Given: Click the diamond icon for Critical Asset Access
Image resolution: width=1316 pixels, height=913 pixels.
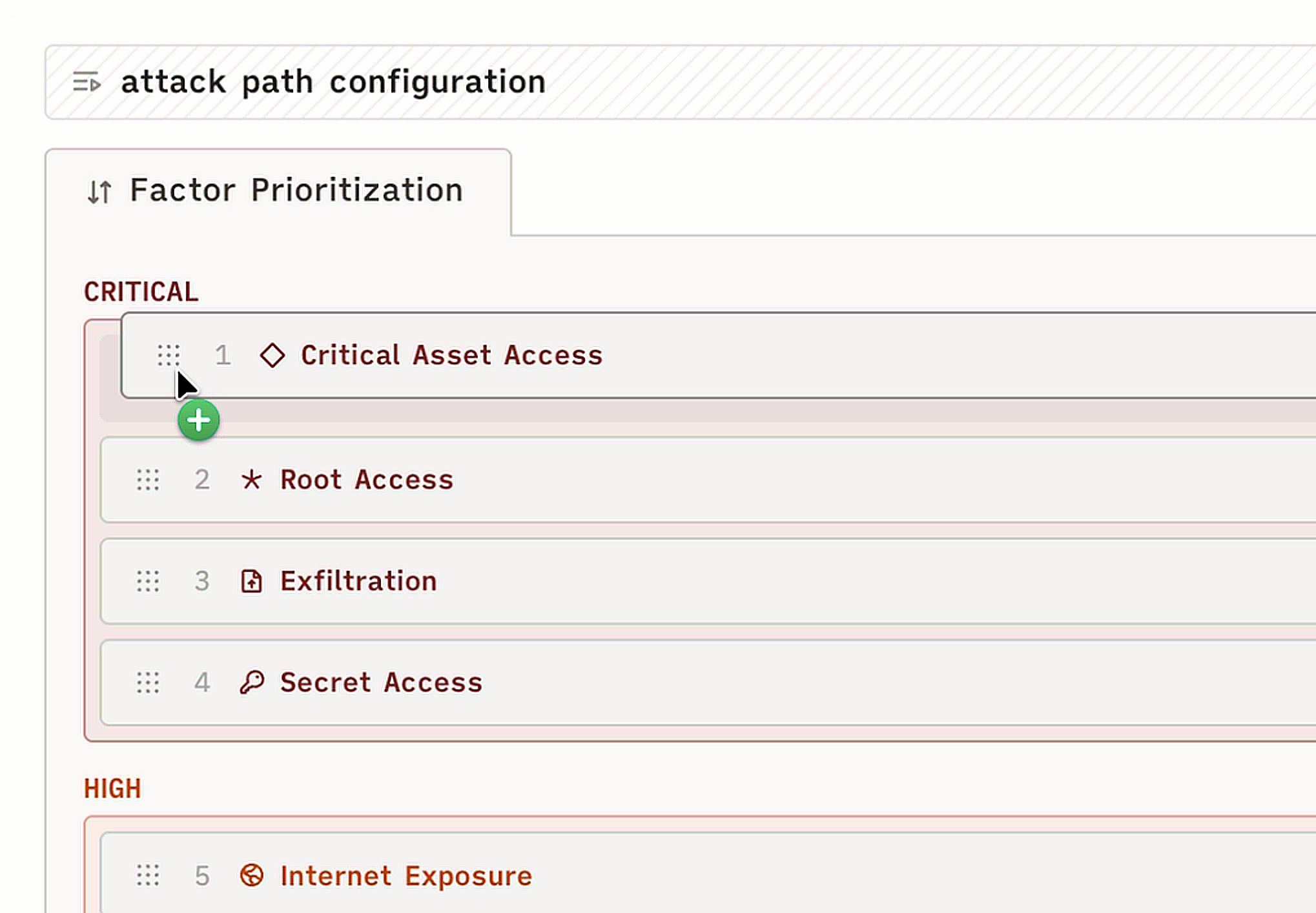Looking at the screenshot, I should pyautogui.click(x=272, y=355).
